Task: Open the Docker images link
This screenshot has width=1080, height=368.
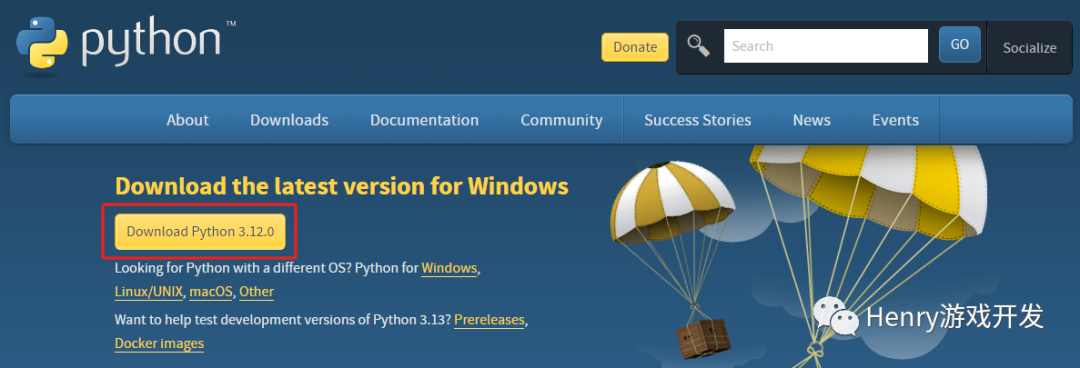Action: pyautogui.click(x=159, y=343)
